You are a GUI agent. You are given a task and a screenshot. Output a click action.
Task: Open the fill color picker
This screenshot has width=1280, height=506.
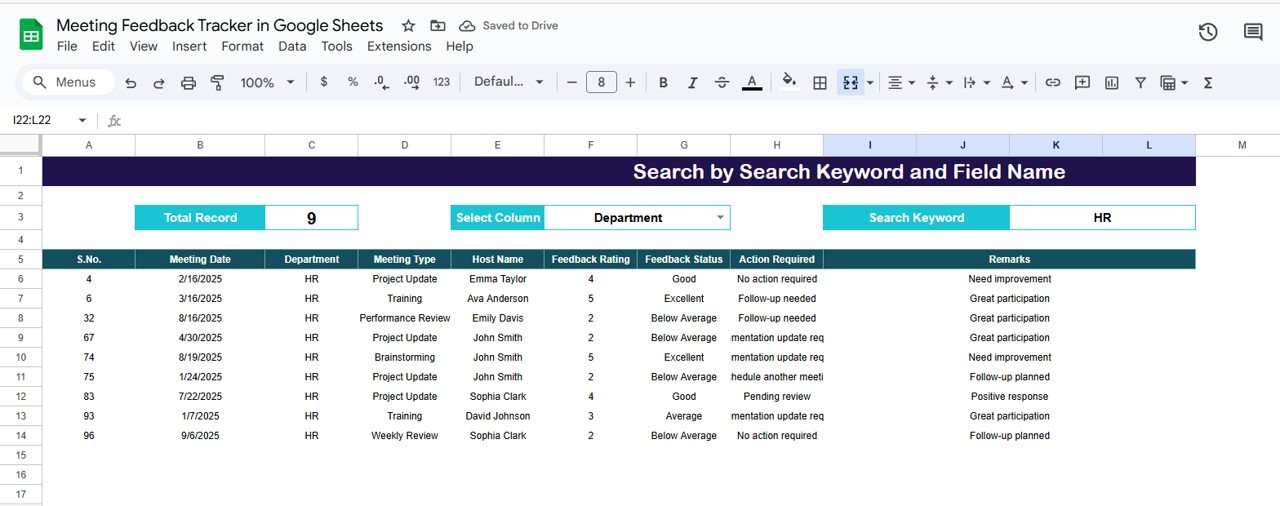(789, 83)
